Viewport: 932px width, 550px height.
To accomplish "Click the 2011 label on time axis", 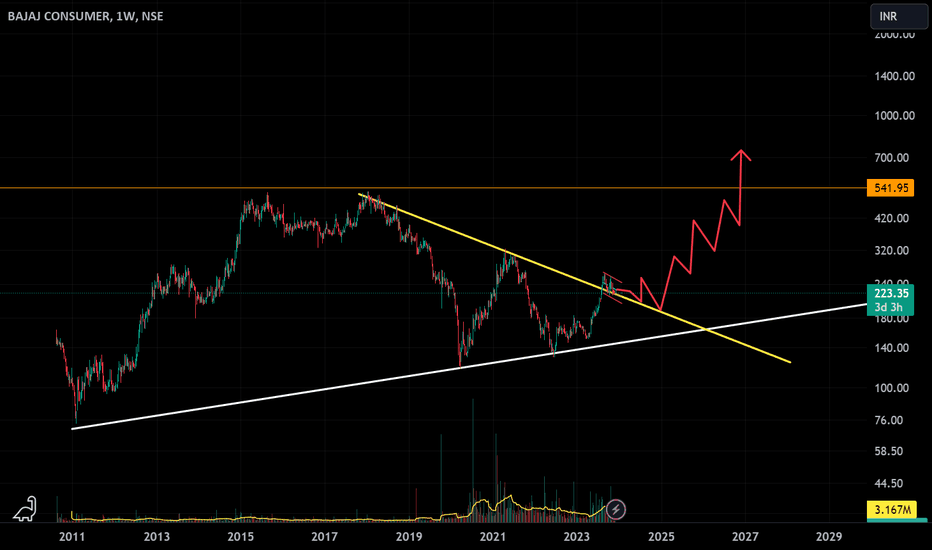I will [x=72, y=537].
